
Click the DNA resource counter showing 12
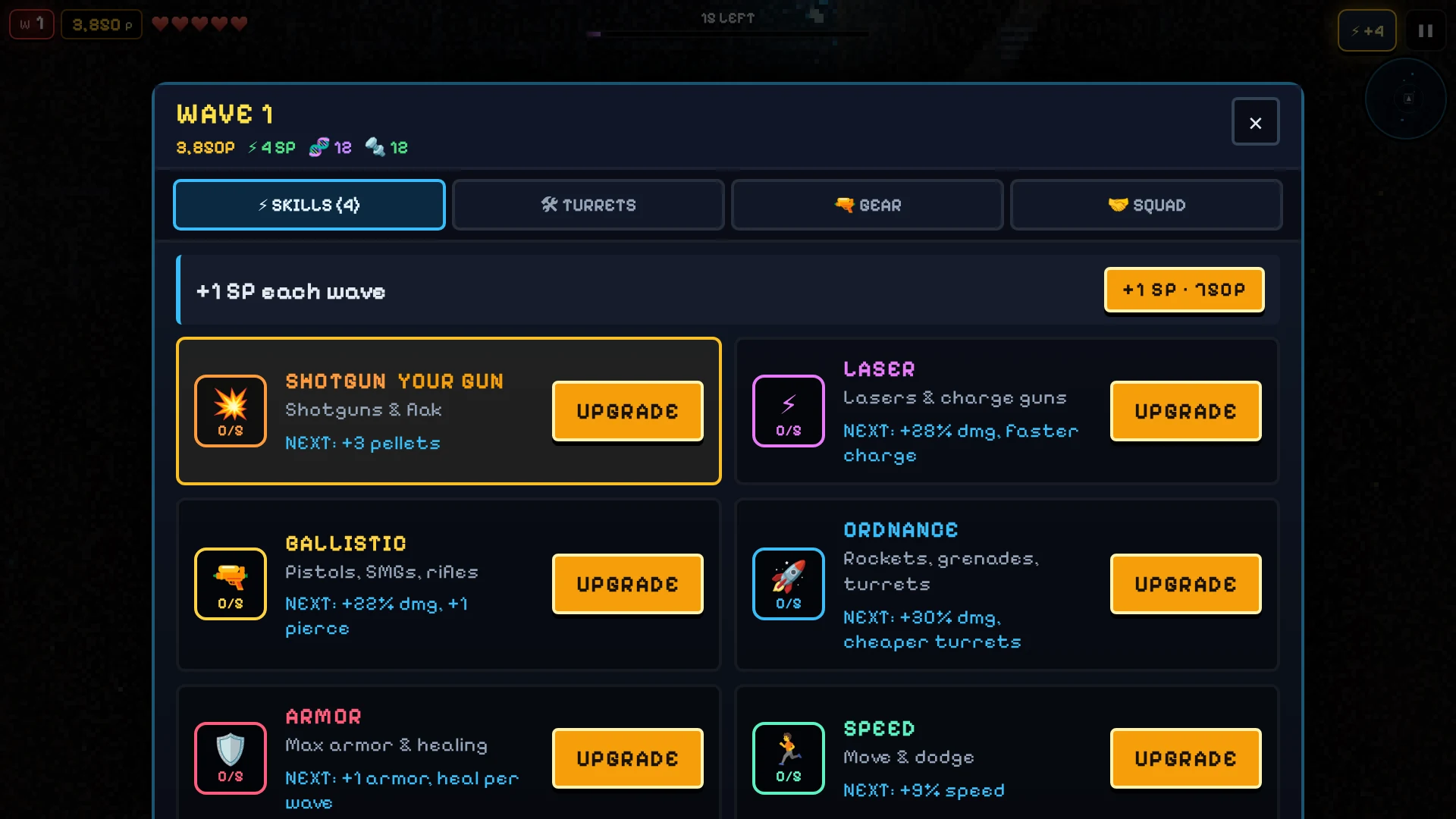(x=331, y=147)
